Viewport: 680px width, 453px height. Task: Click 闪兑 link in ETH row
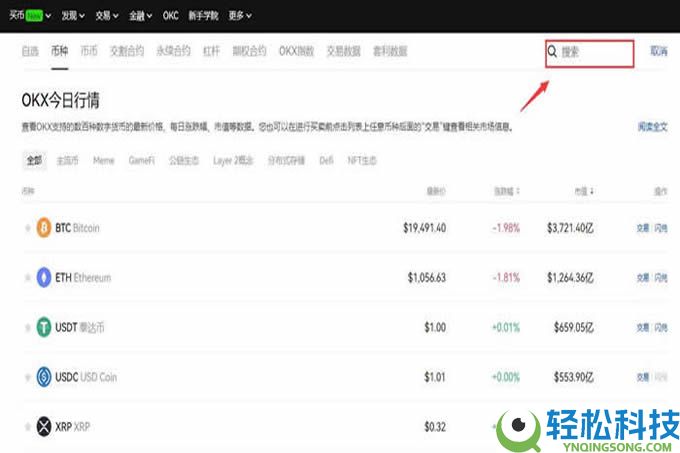[661, 277]
